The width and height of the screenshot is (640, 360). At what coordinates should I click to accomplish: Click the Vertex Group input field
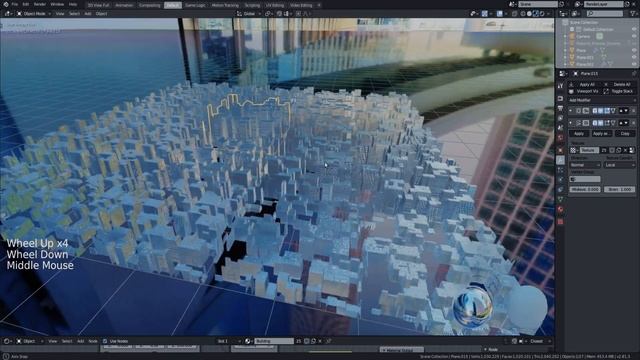click(x=585, y=179)
